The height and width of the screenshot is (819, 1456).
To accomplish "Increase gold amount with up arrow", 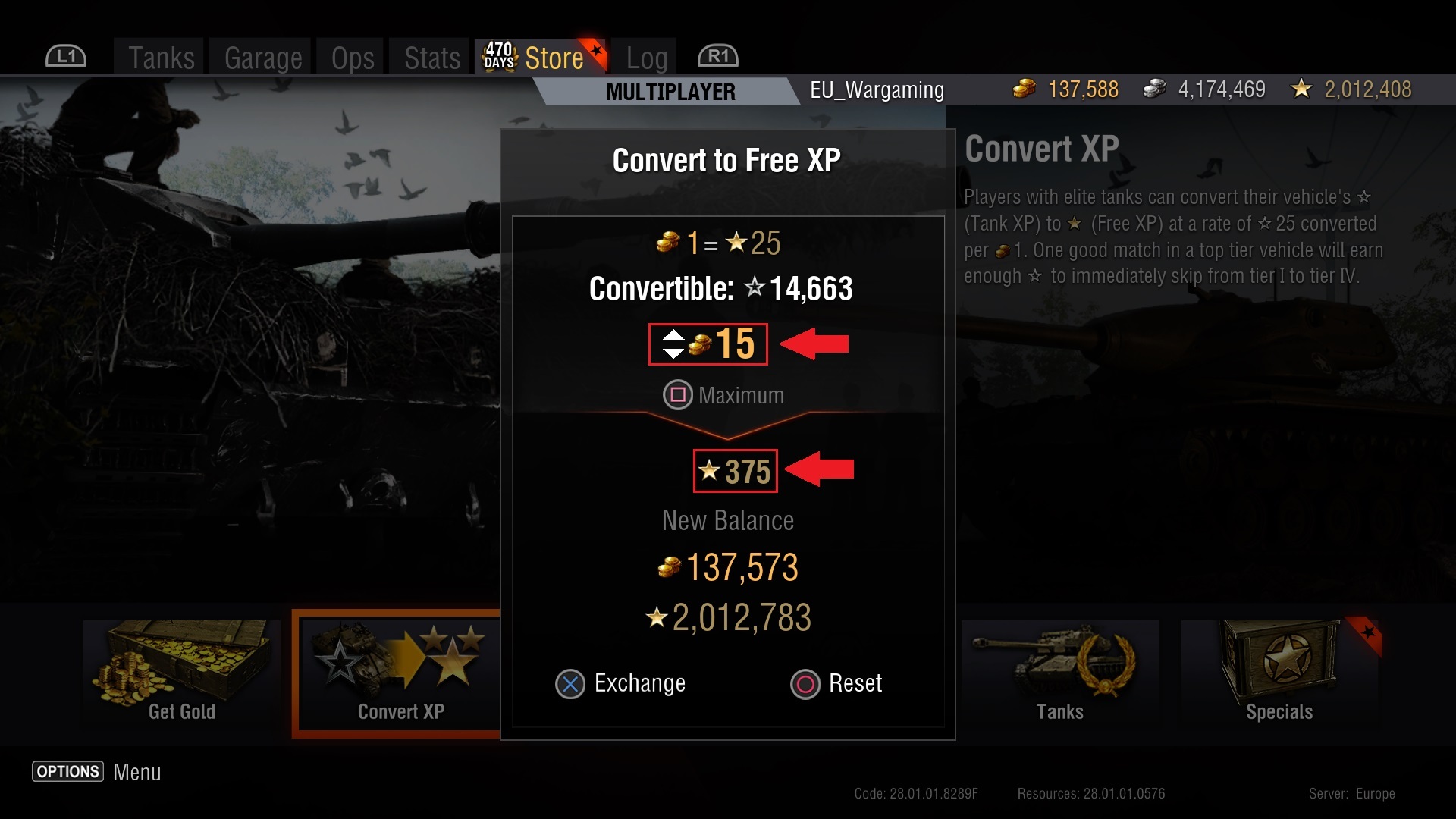I will pos(673,335).
